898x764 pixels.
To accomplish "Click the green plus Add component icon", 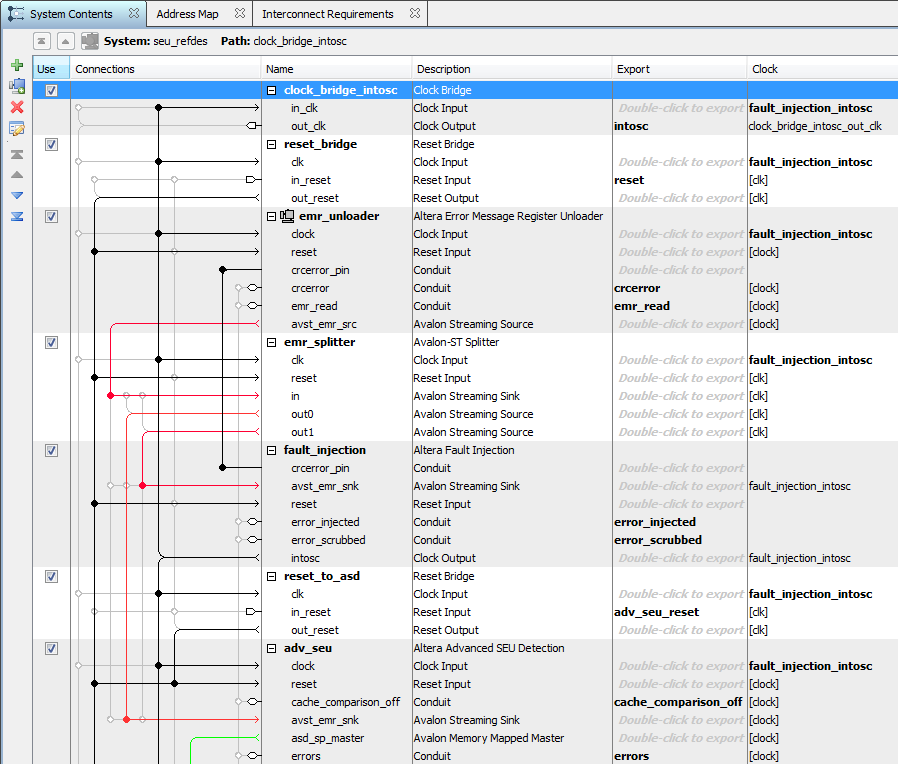I will coord(16,65).
